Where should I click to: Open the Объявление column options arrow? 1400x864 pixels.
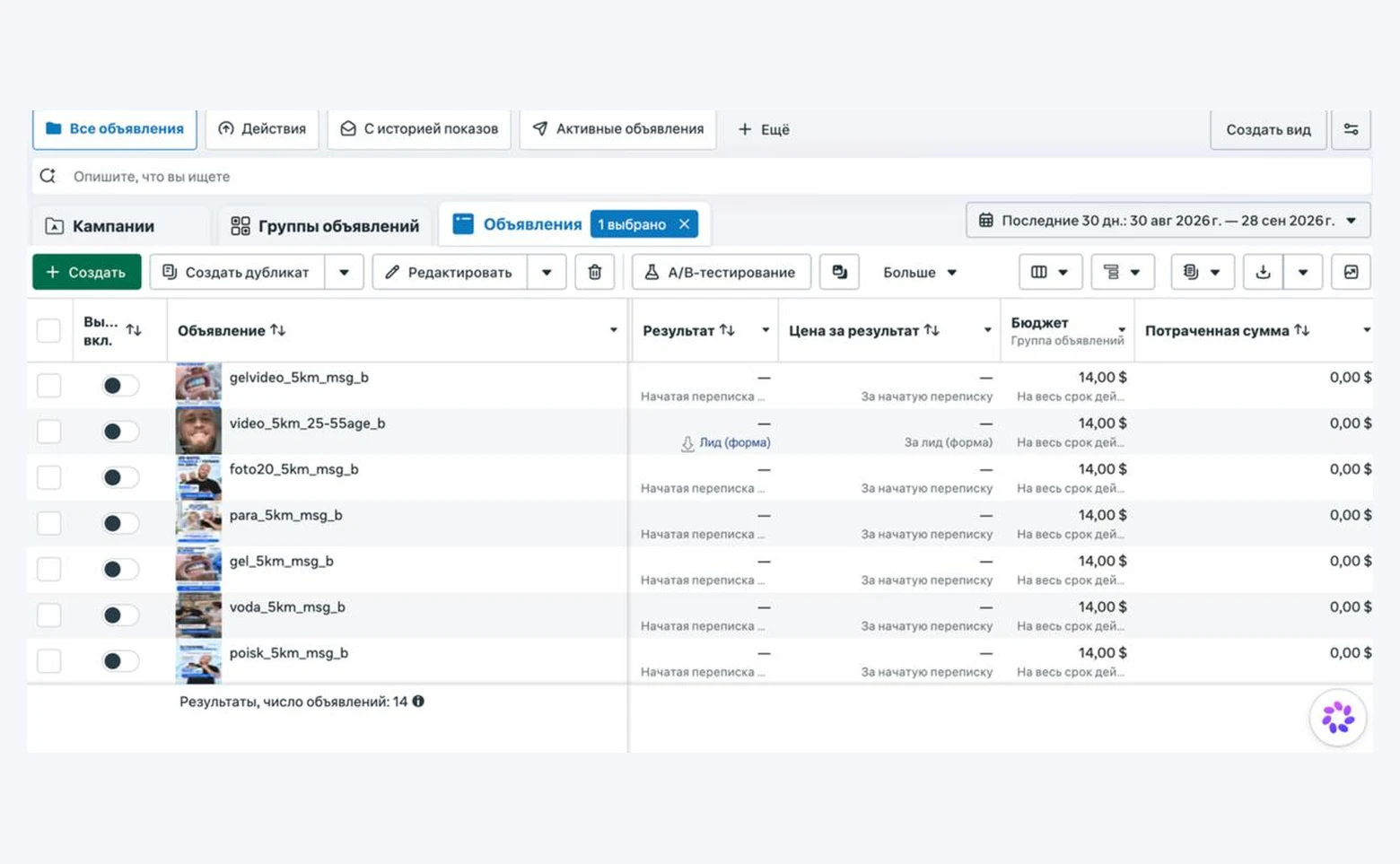tap(614, 330)
